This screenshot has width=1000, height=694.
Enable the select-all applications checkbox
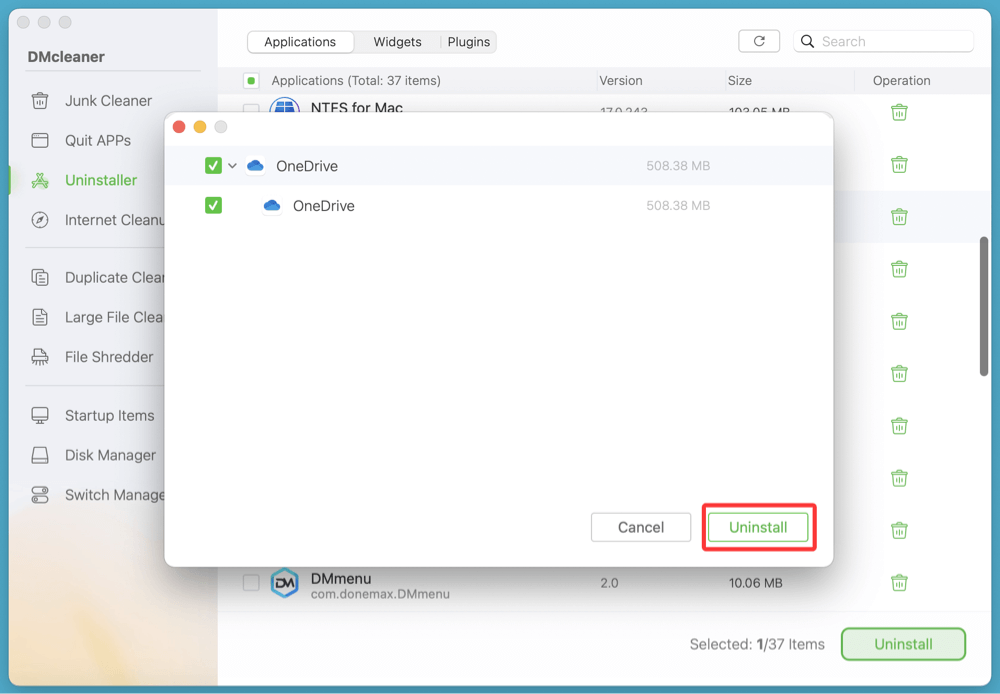pyautogui.click(x=251, y=80)
